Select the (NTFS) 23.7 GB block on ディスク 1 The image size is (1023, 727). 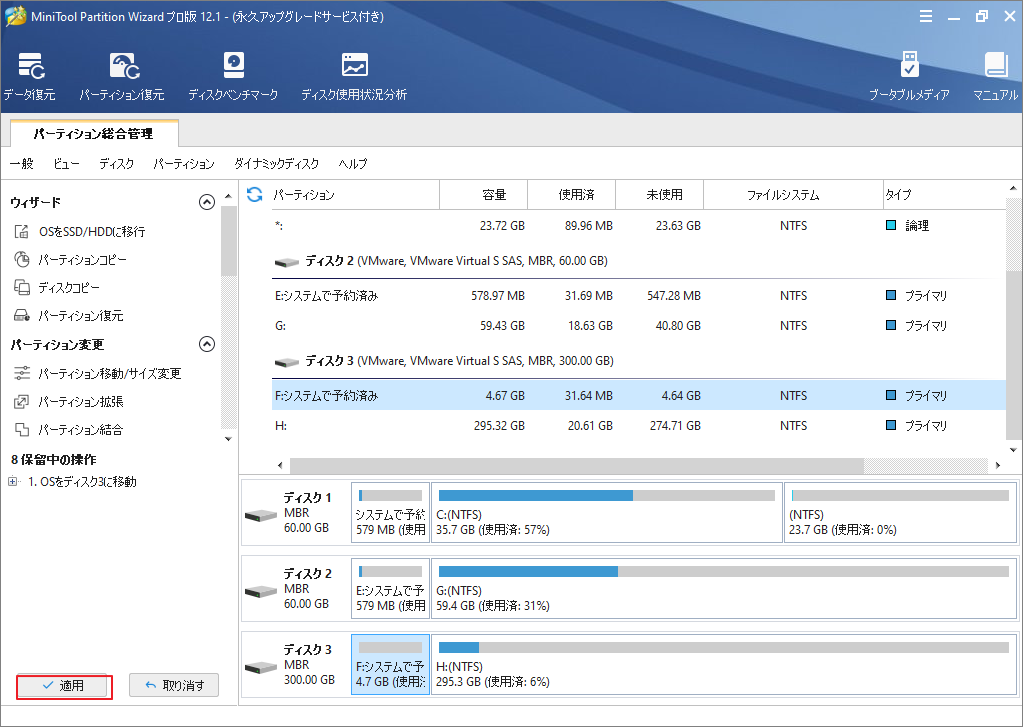point(900,513)
